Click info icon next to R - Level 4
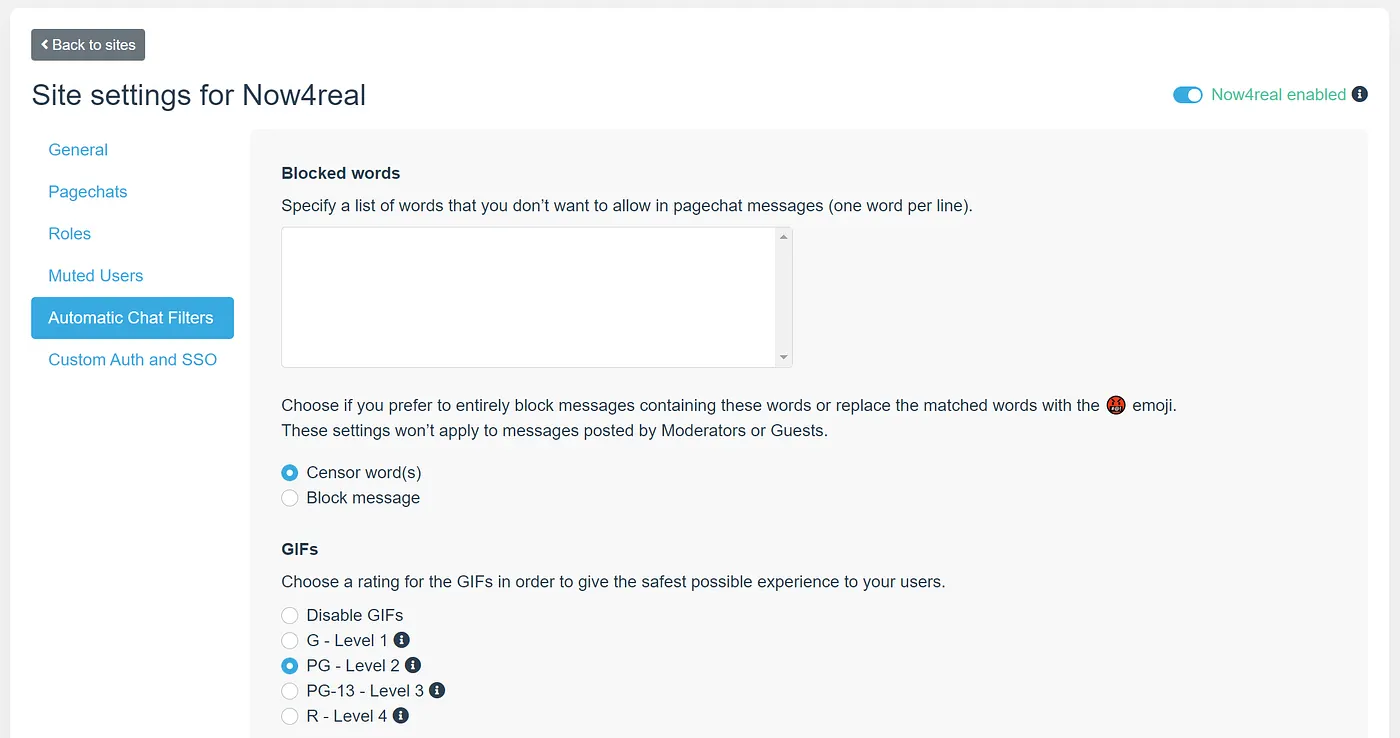The height and width of the screenshot is (738, 1400). point(401,716)
